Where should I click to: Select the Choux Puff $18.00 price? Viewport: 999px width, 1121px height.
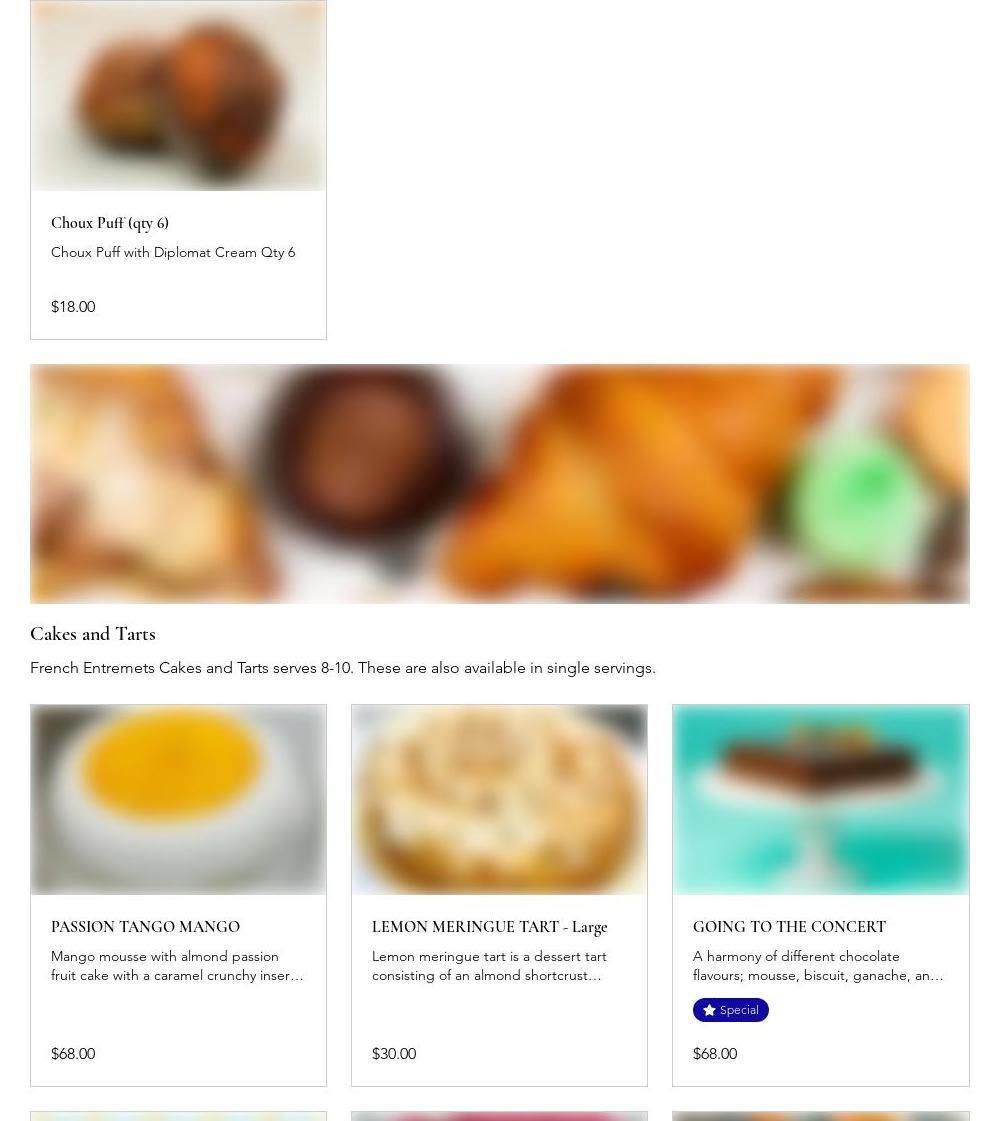[x=73, y=307]
